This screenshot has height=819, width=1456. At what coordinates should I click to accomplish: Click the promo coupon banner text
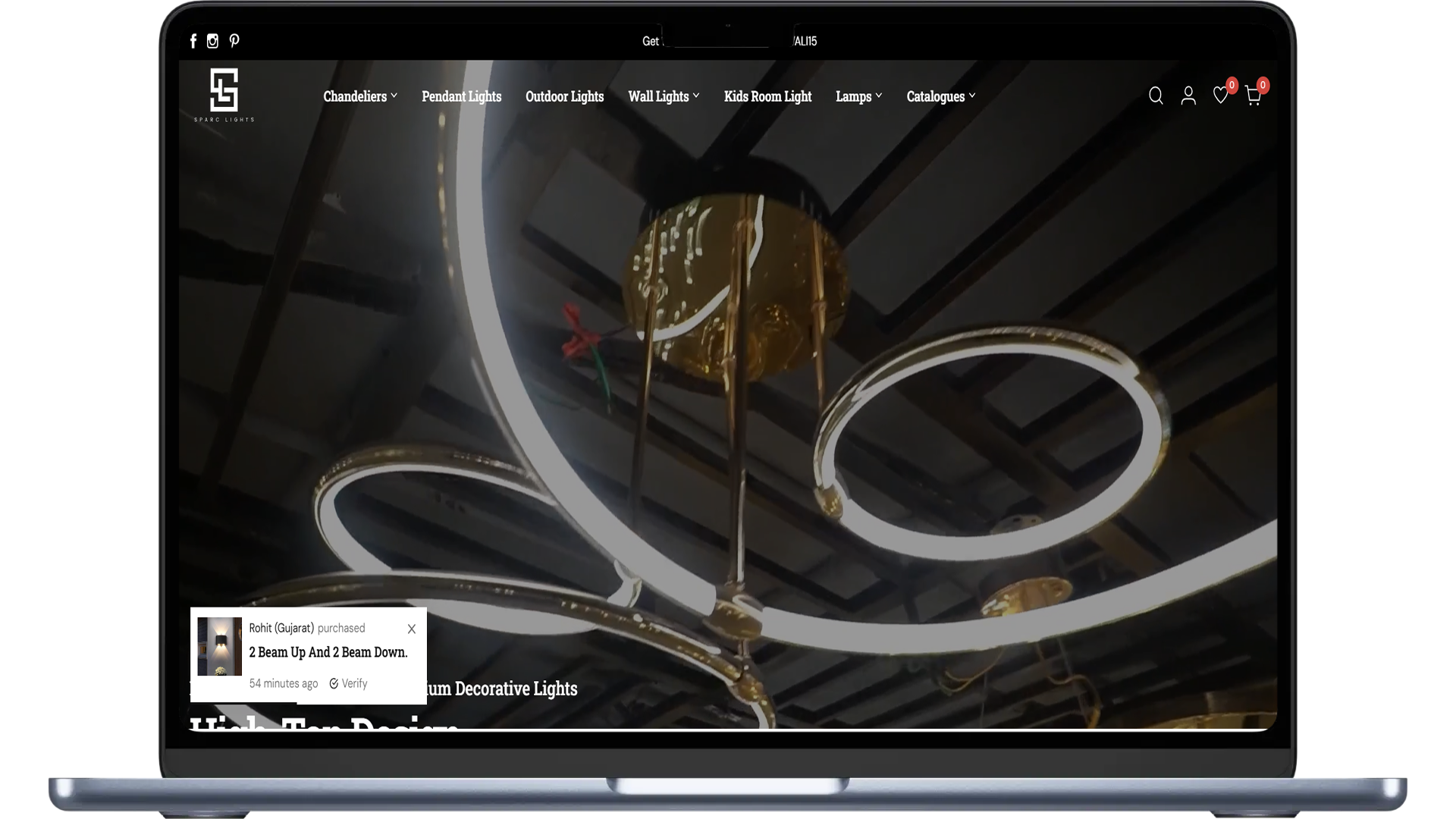pos(729,41)
